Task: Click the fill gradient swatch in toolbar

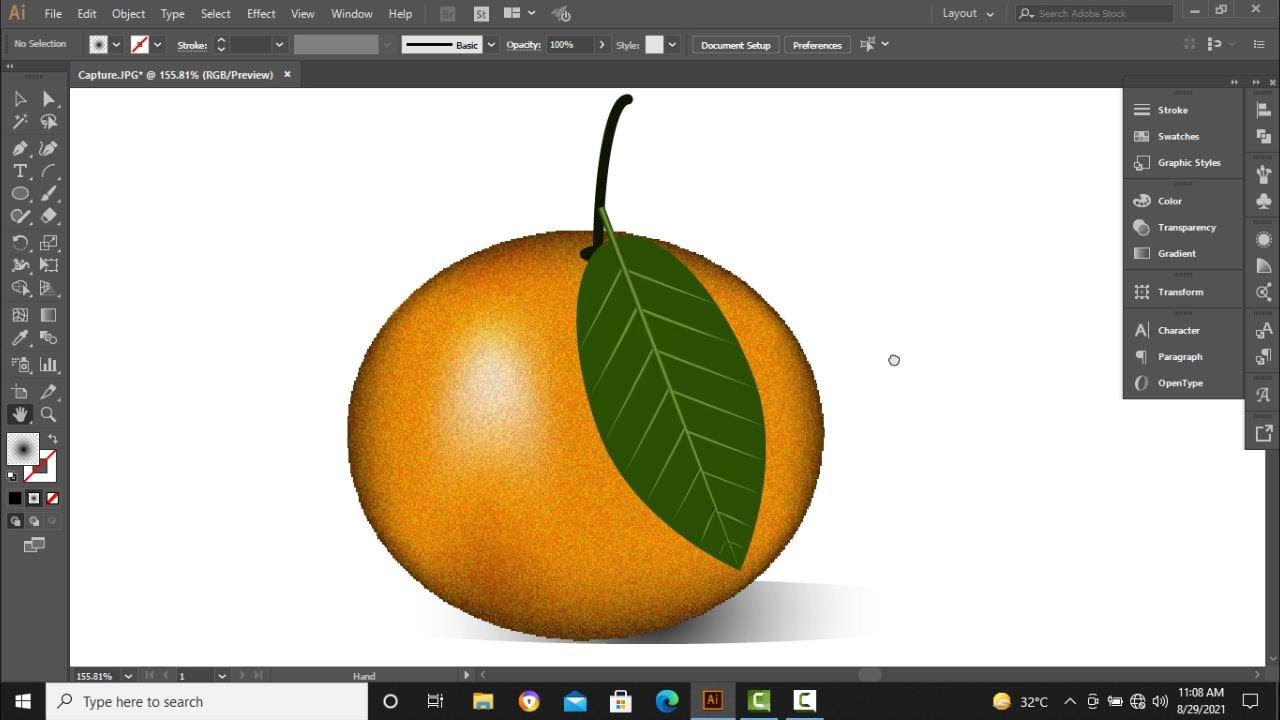Action: 22,450
